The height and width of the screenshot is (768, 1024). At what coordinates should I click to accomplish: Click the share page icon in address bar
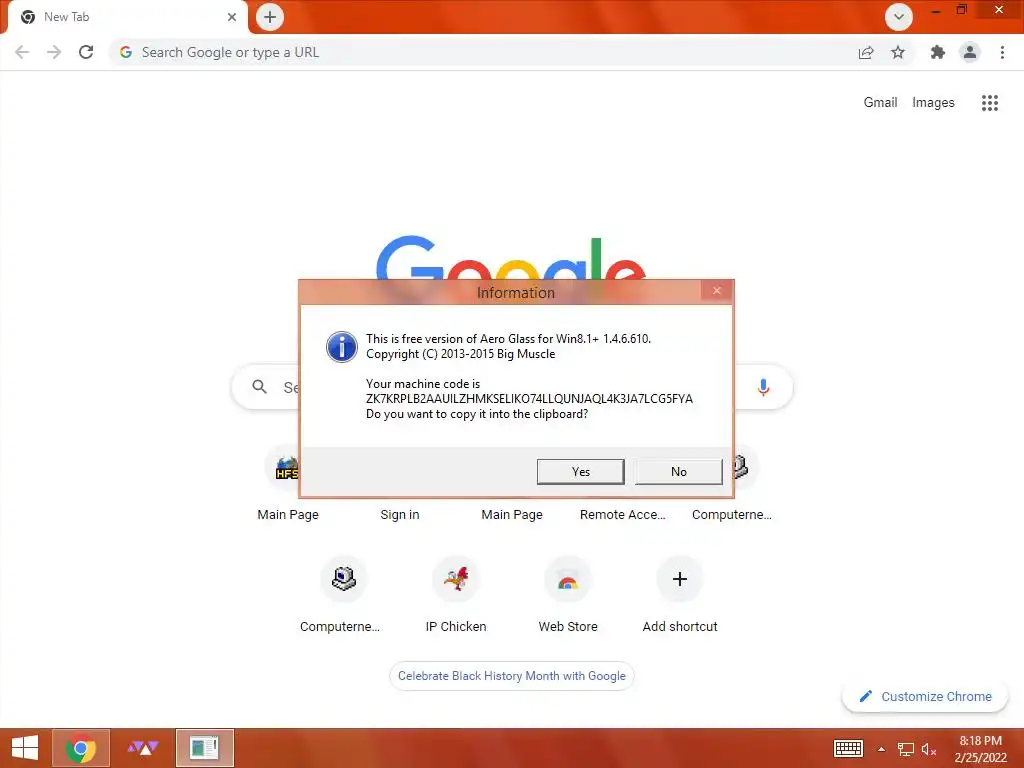tap(866, 52)
